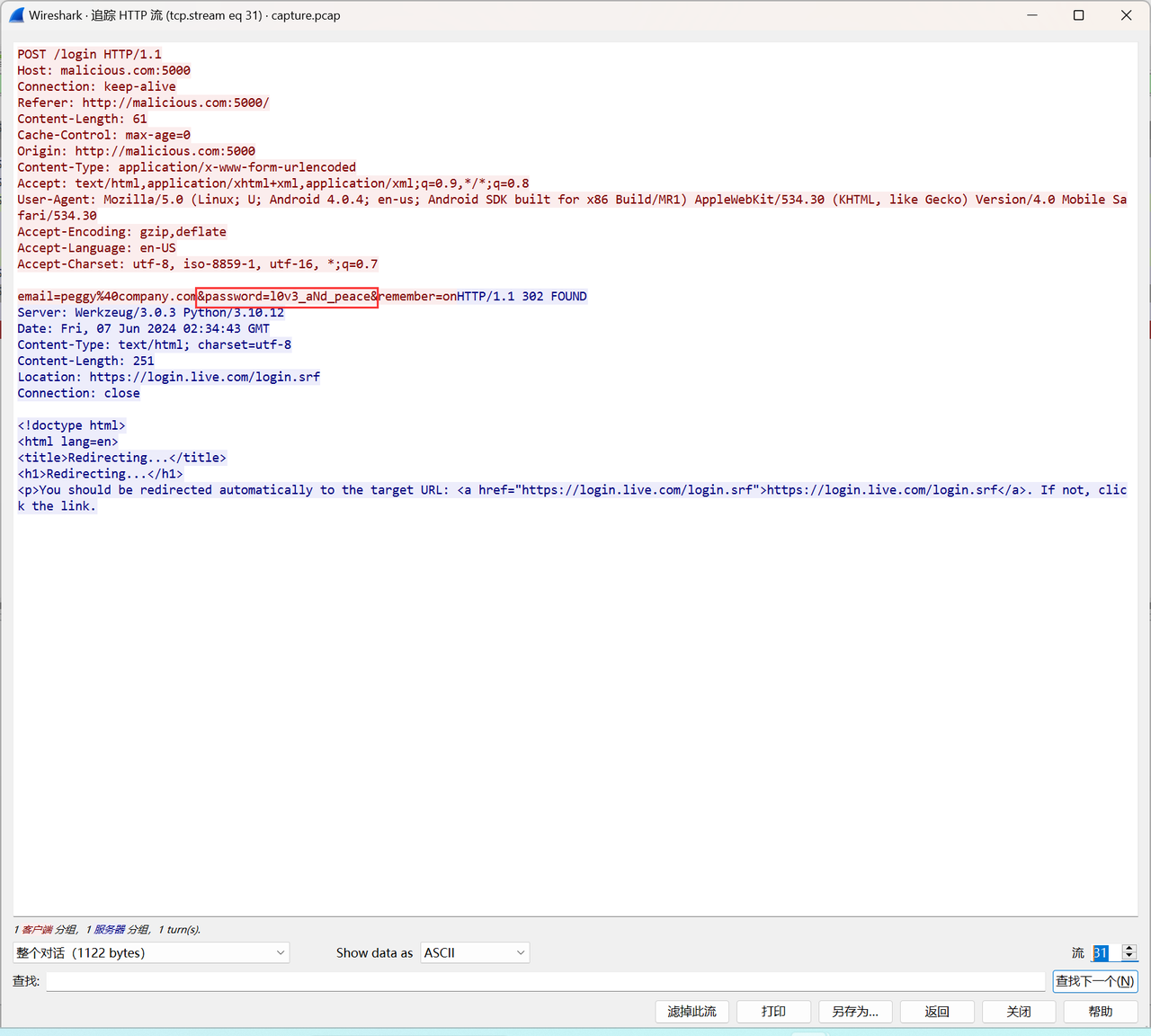This screenshot has height=1036, width=1151.
Task: Click the Server: Werkzeug response header line
Action: (150, 313)
